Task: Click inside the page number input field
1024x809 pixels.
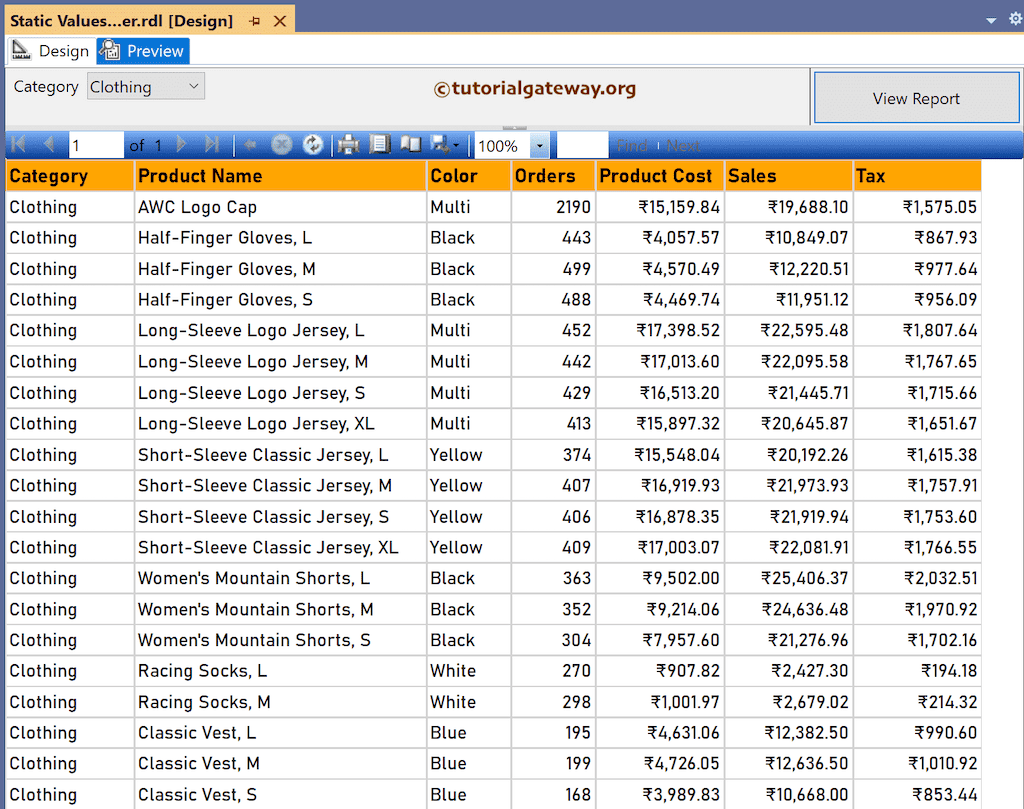Action: click(x=95, y=144)
